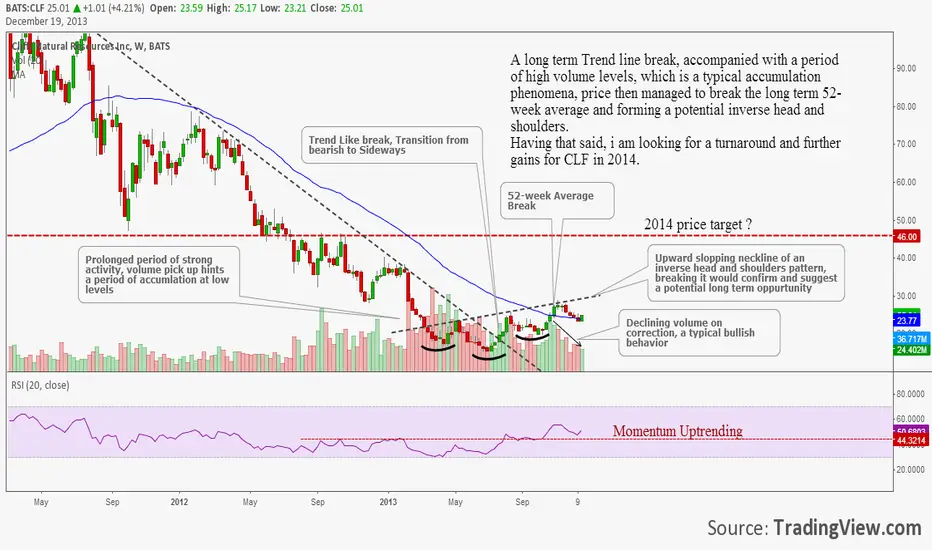Click the green 24.402M volume label
932x550 pixels.
point(911,350)
